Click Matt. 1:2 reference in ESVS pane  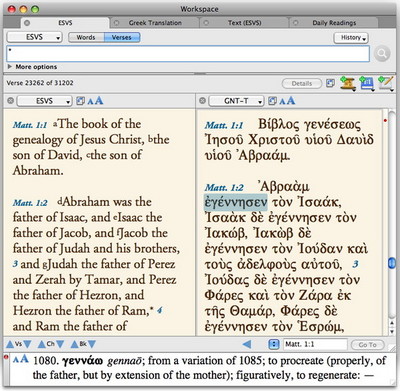pos(30,203)
